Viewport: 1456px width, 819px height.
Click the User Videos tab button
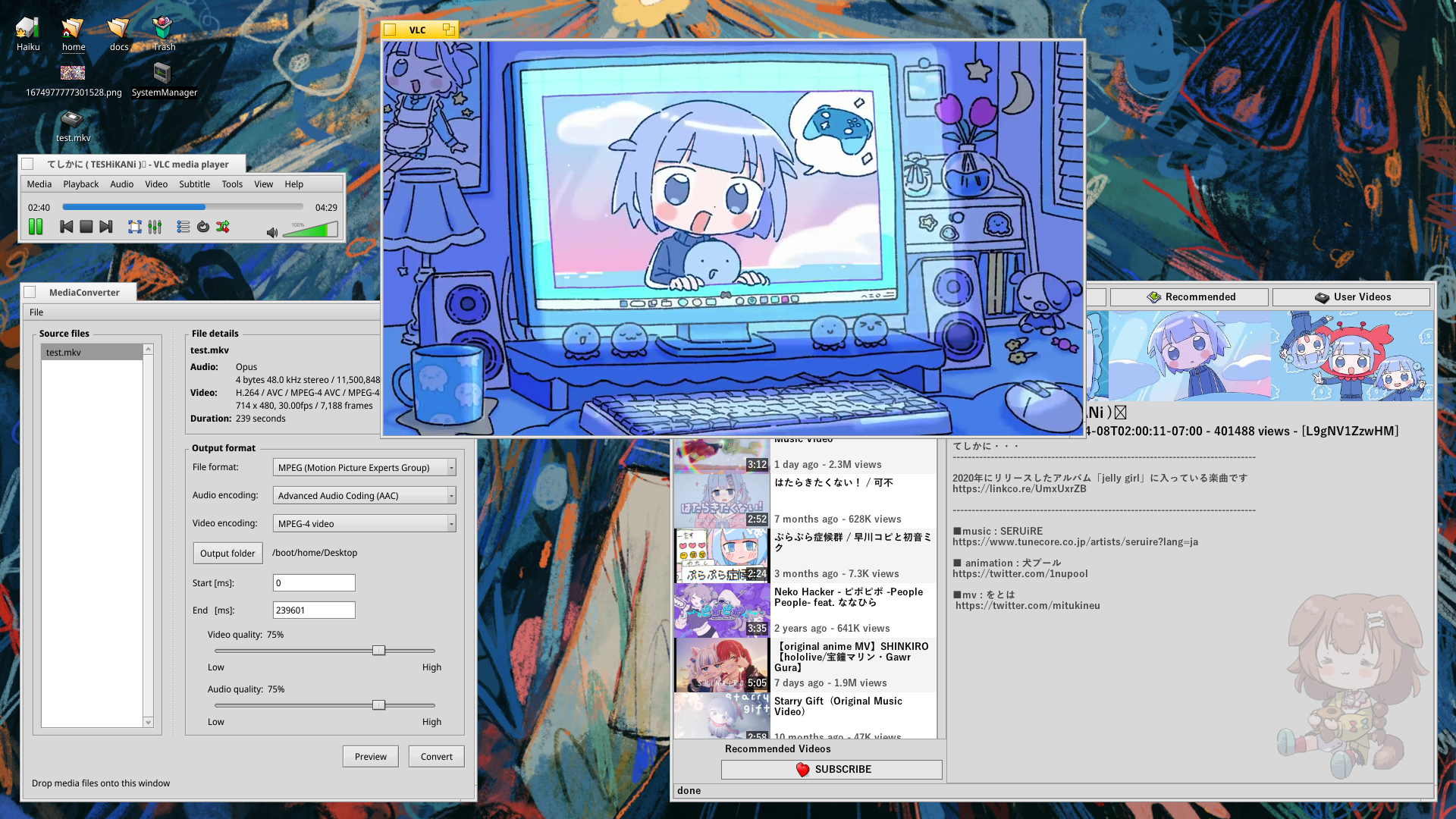point(1351,297)
